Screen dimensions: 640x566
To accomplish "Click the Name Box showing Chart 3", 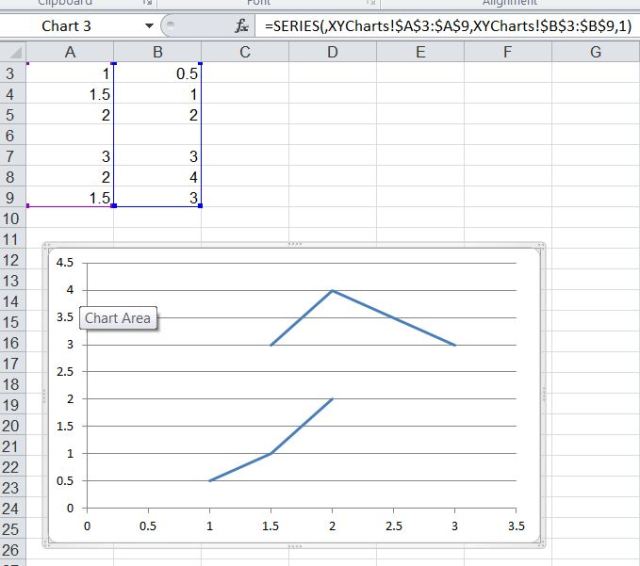I will pyautogui.click(x=70, y=26).
